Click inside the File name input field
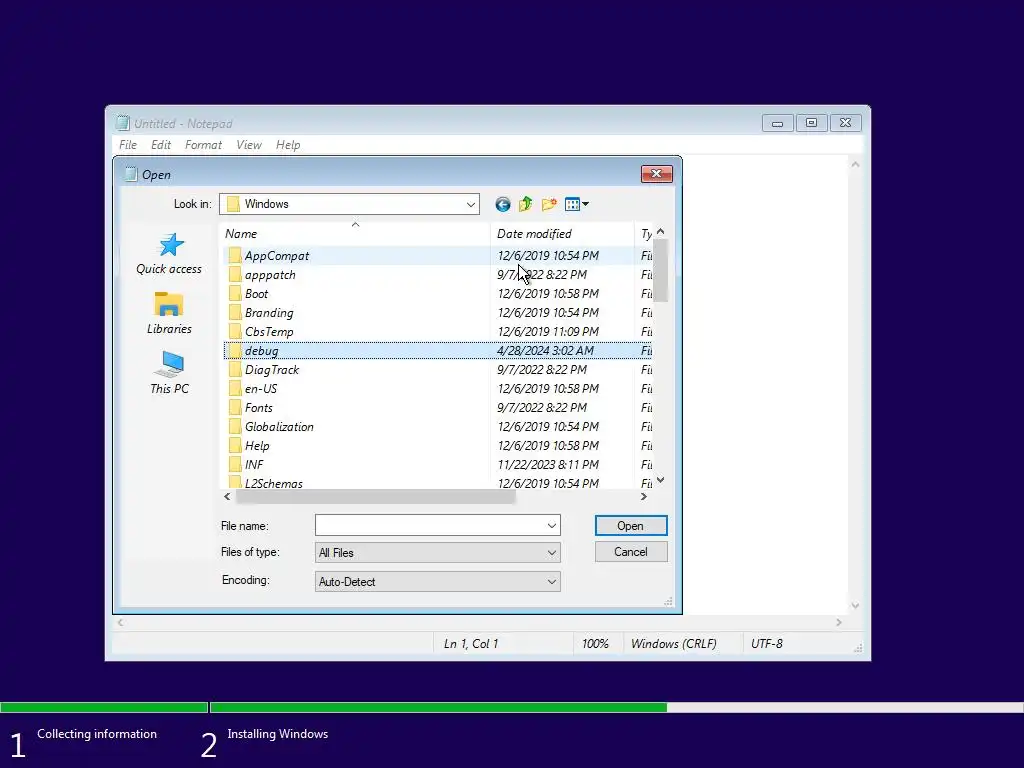The image size is (1024, 768). pyautogui.click(x=430, y=526)
